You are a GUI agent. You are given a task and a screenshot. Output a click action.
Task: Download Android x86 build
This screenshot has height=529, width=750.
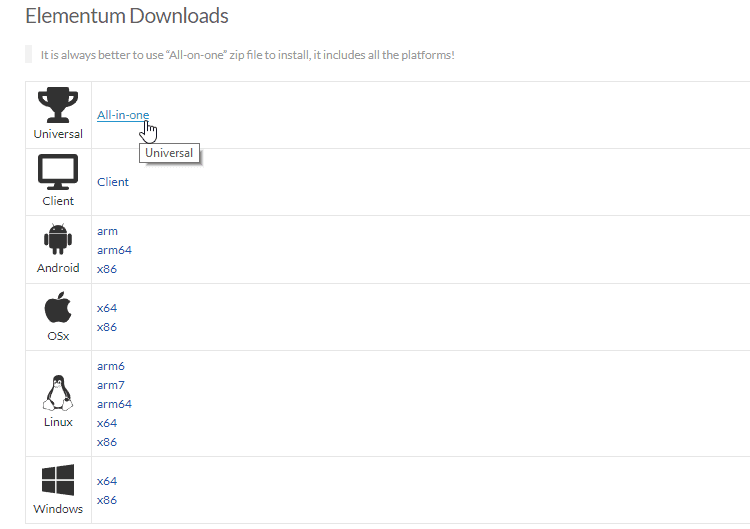107,269
